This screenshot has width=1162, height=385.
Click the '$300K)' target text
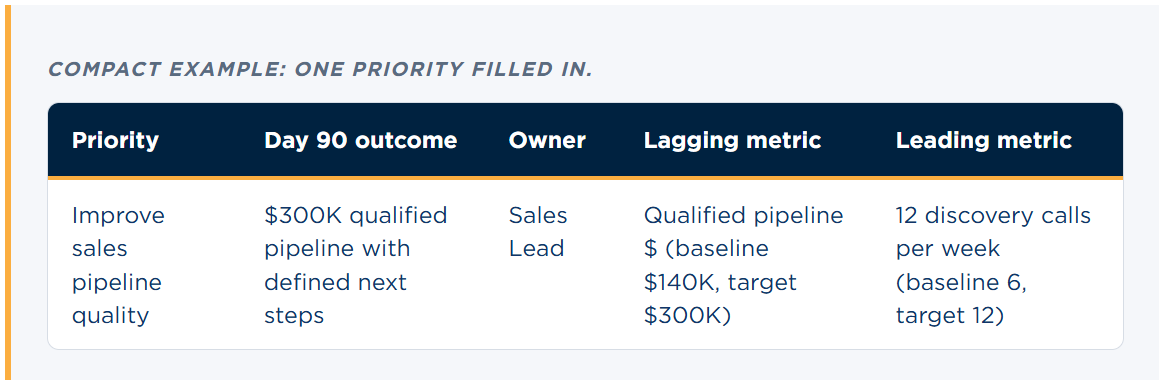(687, 316)
